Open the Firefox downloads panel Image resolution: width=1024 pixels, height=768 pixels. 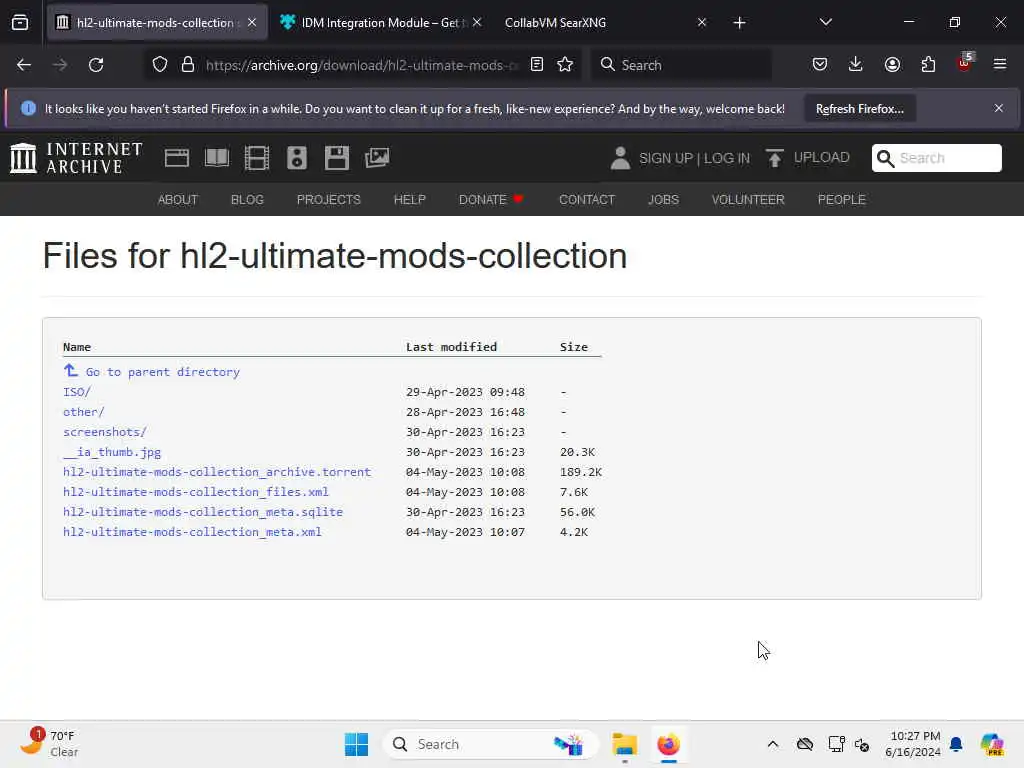pyautogui.click(x=856, y=65)
